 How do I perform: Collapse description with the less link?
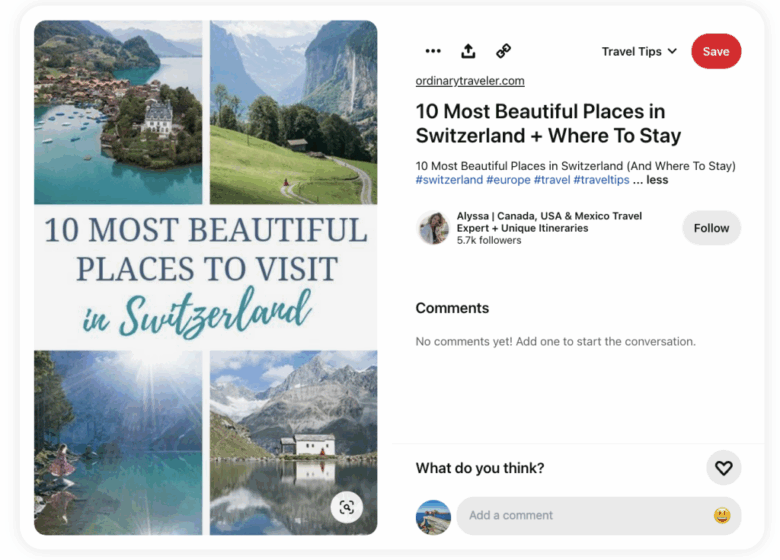pos(657,180)
